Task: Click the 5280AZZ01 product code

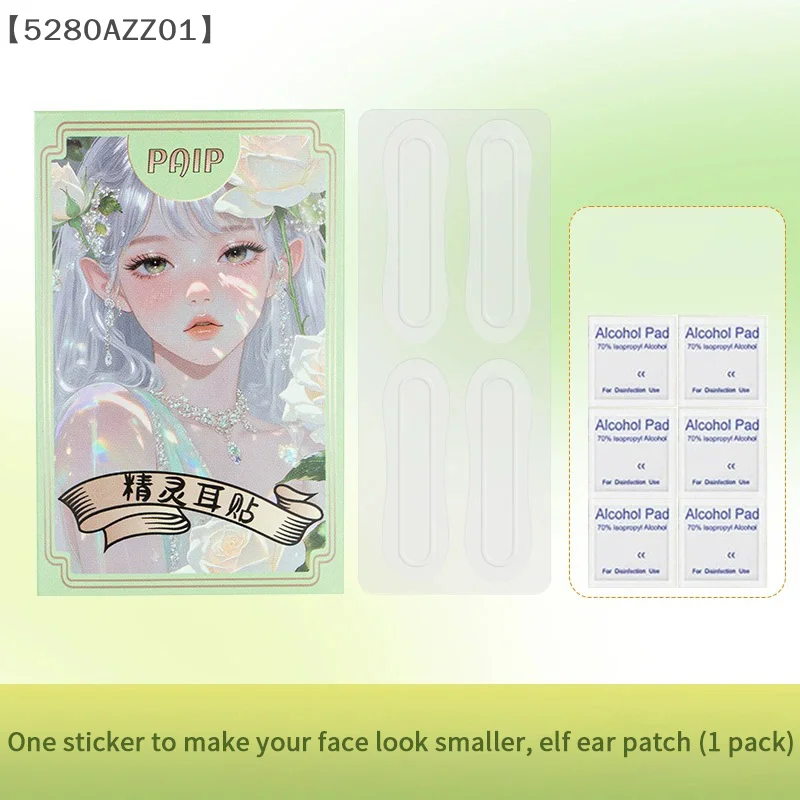Action: coord(110,30)
